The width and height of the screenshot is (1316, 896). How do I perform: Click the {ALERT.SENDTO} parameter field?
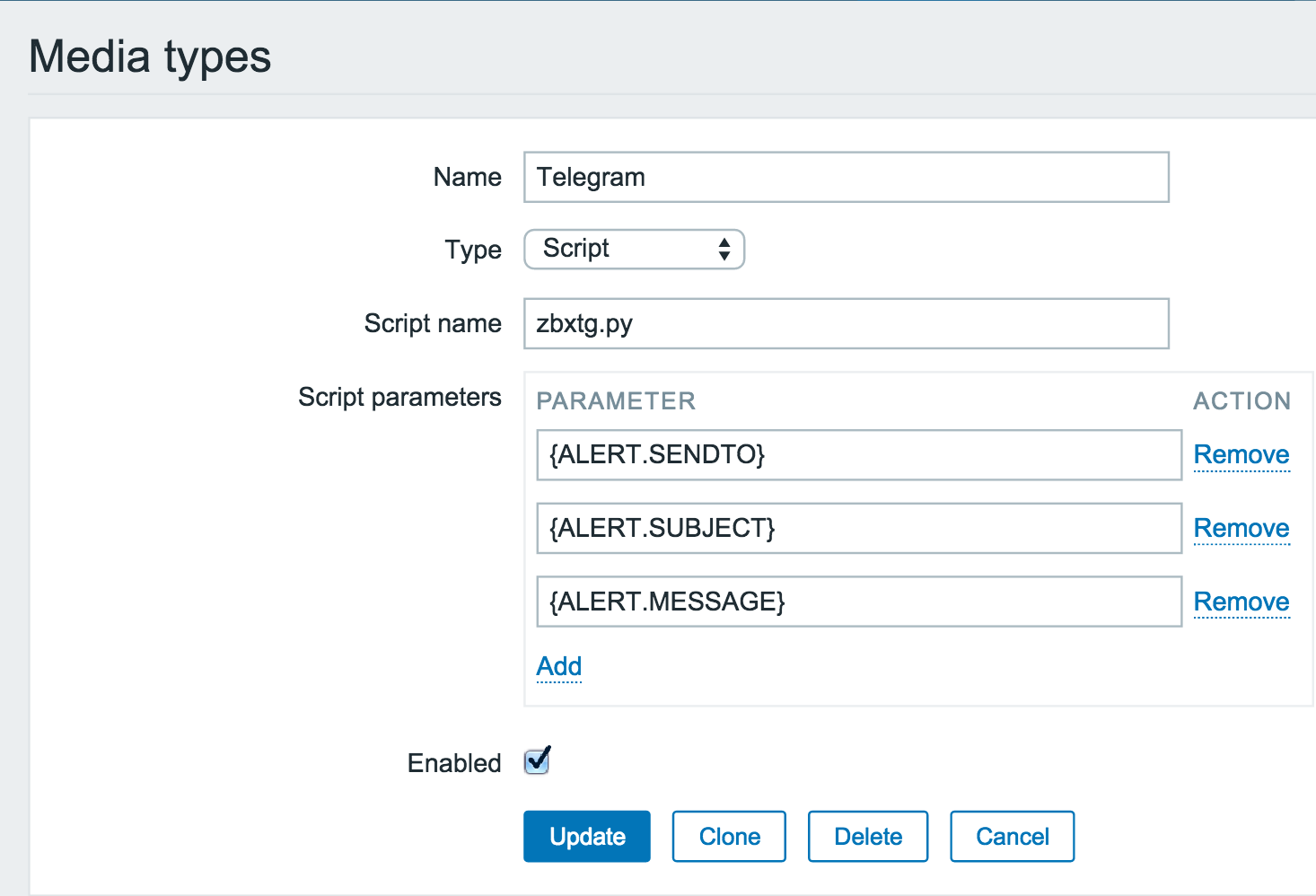858,455
